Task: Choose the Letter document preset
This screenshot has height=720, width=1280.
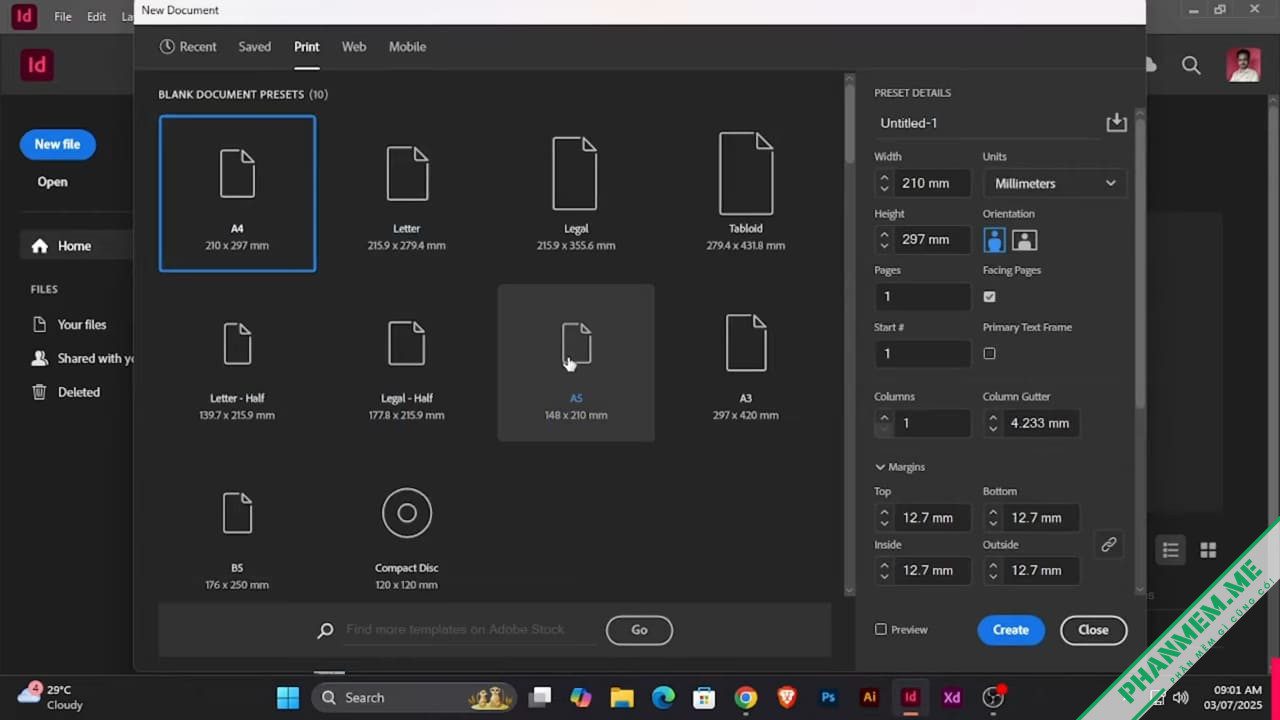Action: click(406, 193)
